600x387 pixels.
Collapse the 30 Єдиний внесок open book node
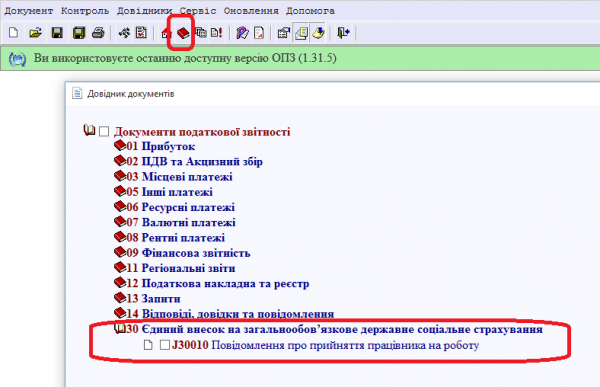point(120,328)
